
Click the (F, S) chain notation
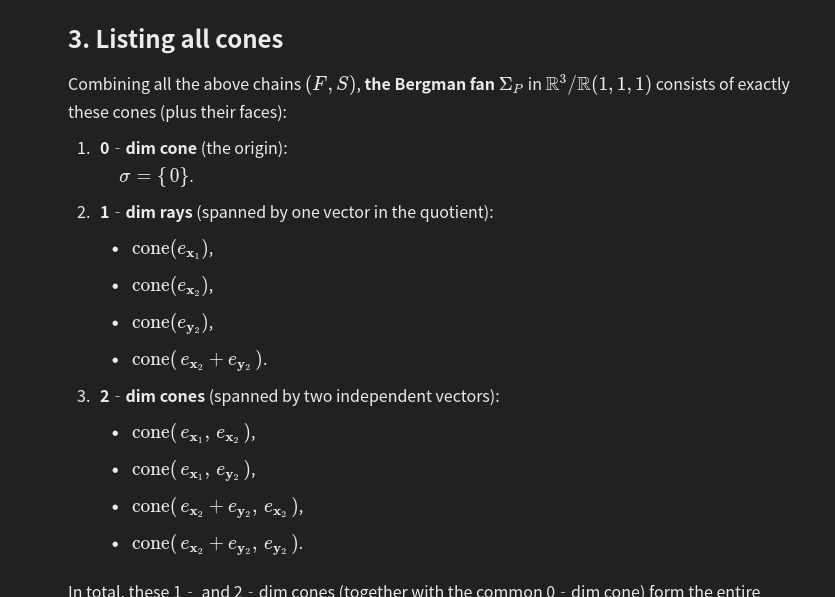coord(331,84)
